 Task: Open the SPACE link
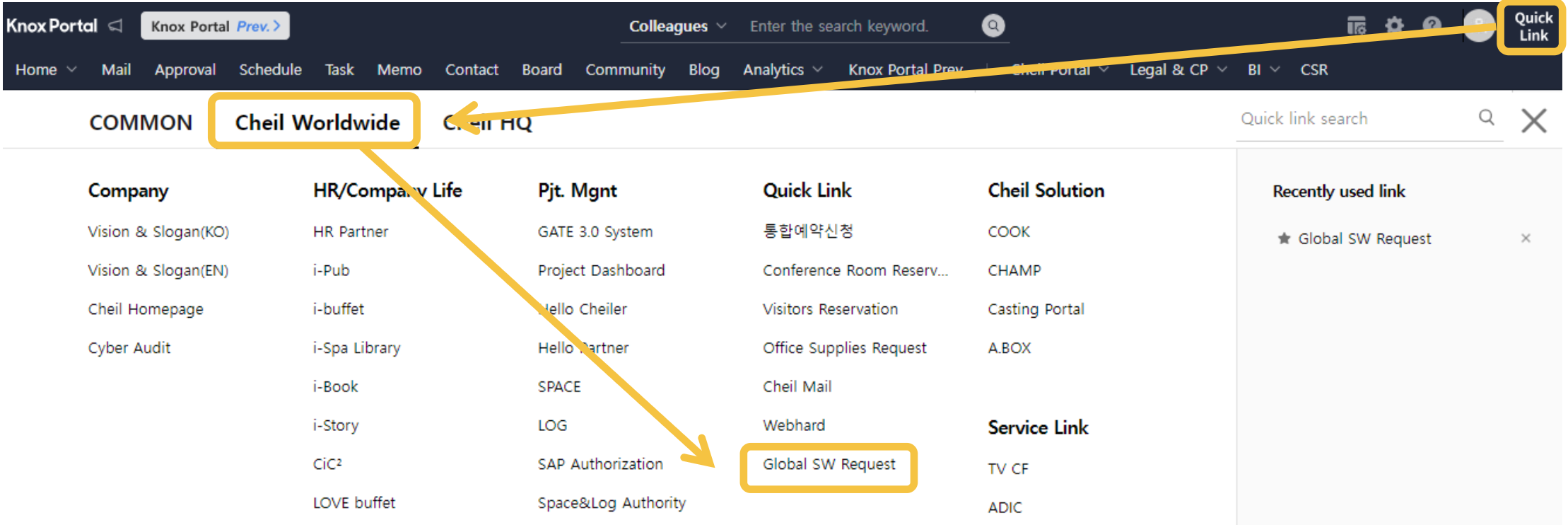(x=559, y=387)
